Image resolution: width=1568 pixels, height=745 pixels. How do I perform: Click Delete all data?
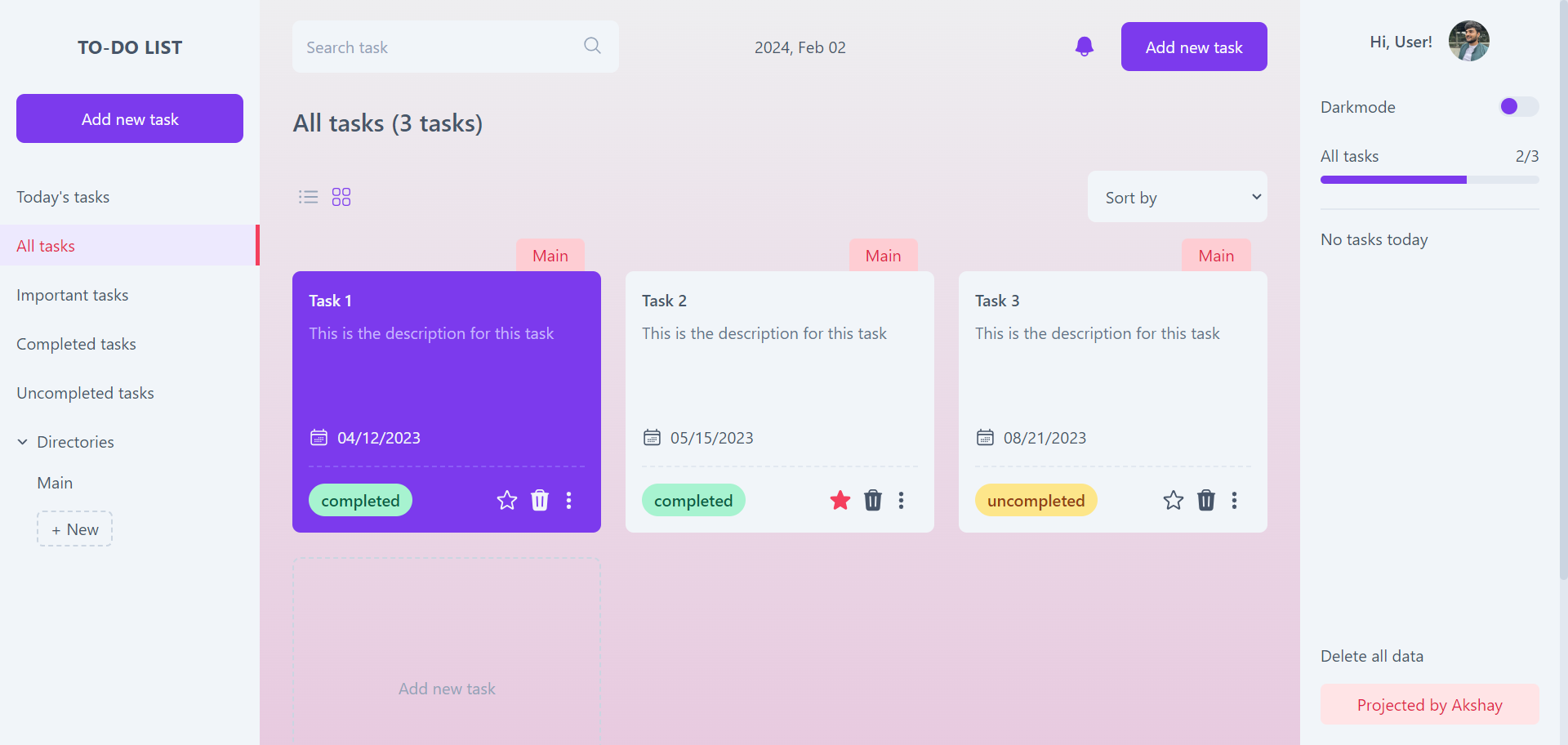click(x=1371, y=656)
